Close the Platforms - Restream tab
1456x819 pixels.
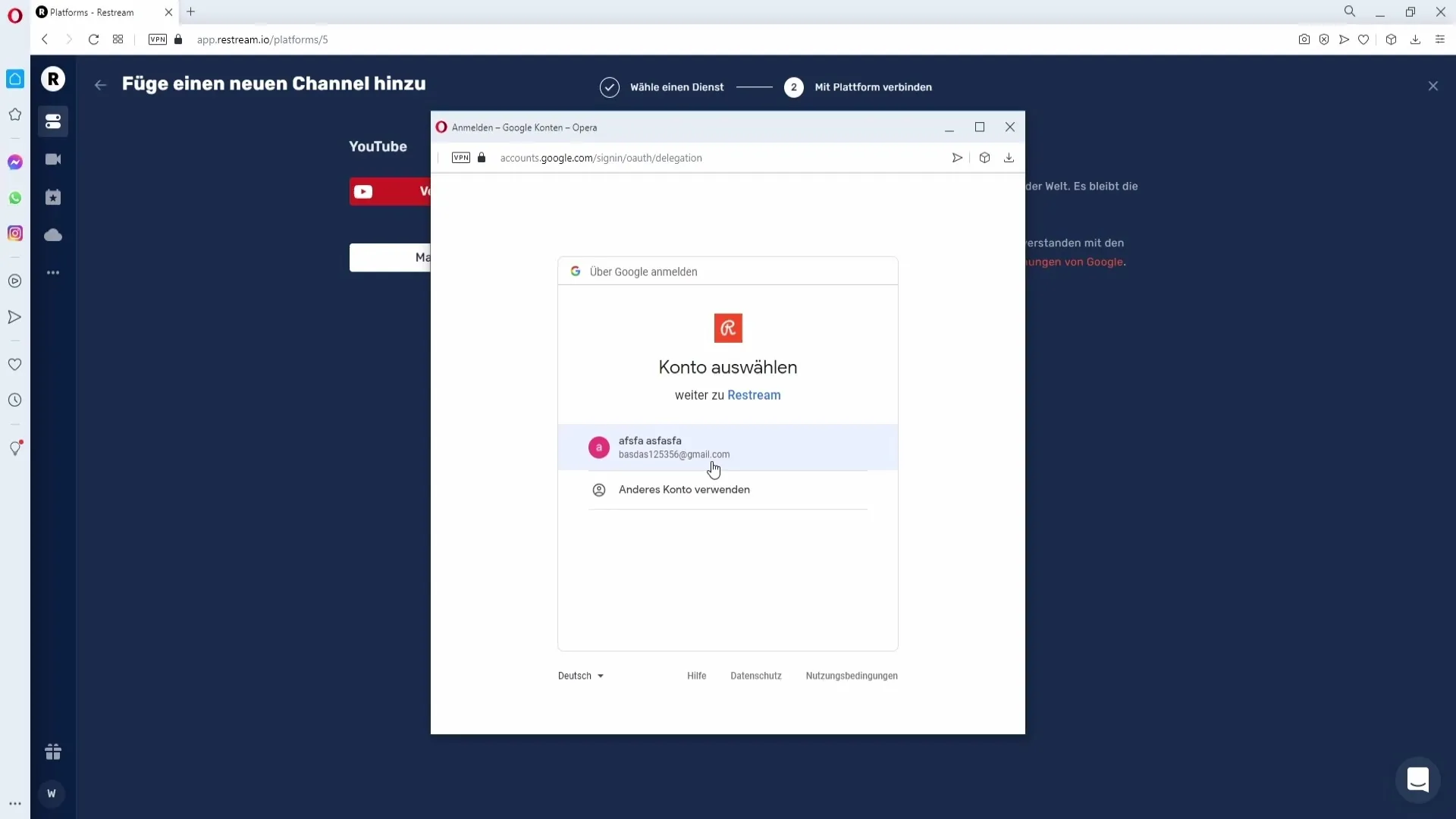(x=168, y=12)
